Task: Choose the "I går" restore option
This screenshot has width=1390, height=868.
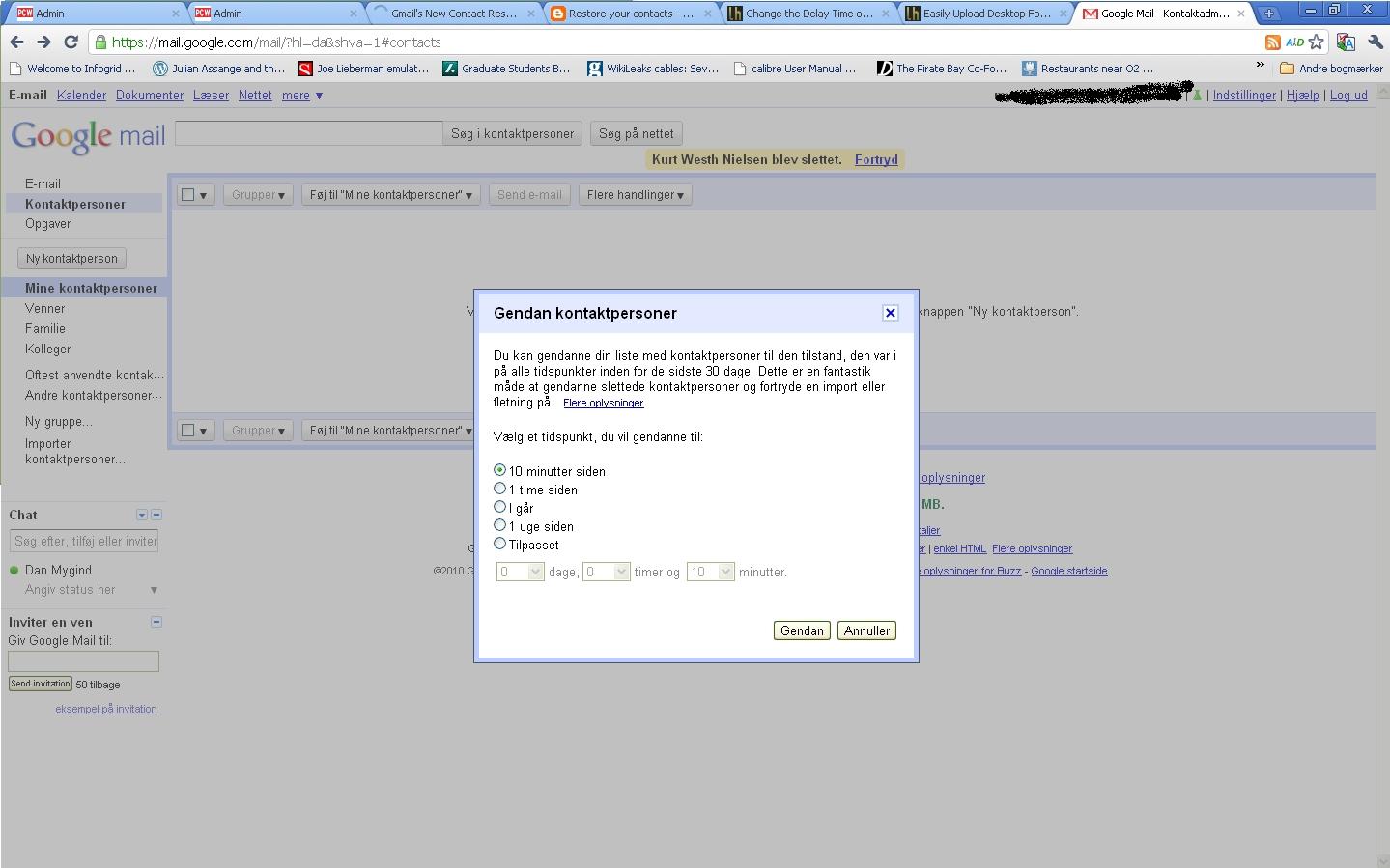Action: [x=499, y=507]
